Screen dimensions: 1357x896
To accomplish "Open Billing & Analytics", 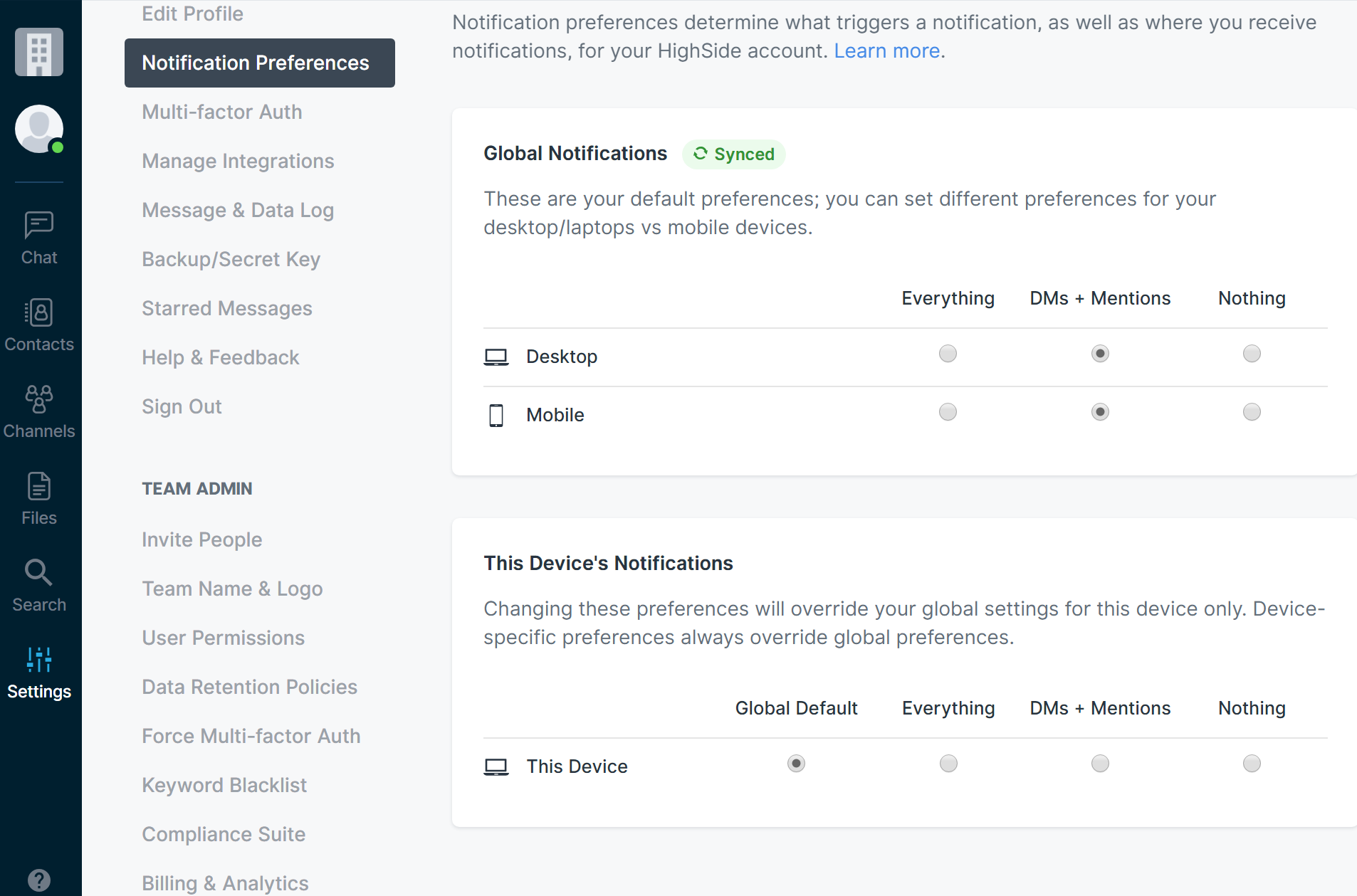I will (225, 883).
